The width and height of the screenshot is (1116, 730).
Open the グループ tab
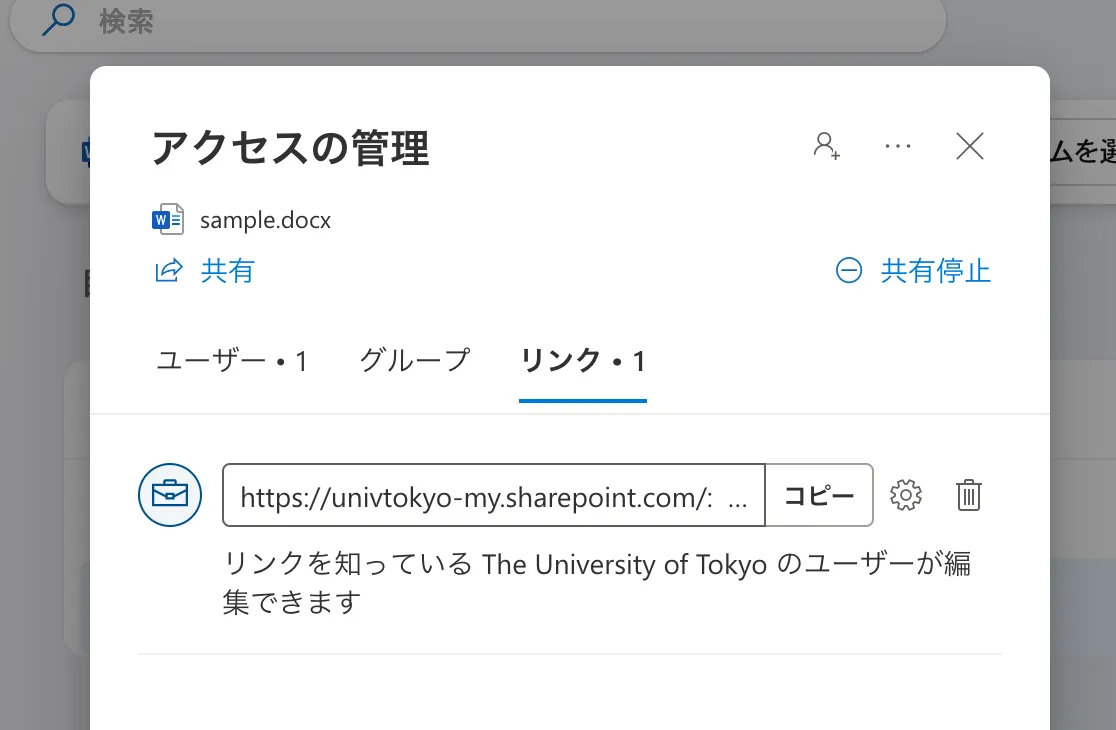point(414,361)
